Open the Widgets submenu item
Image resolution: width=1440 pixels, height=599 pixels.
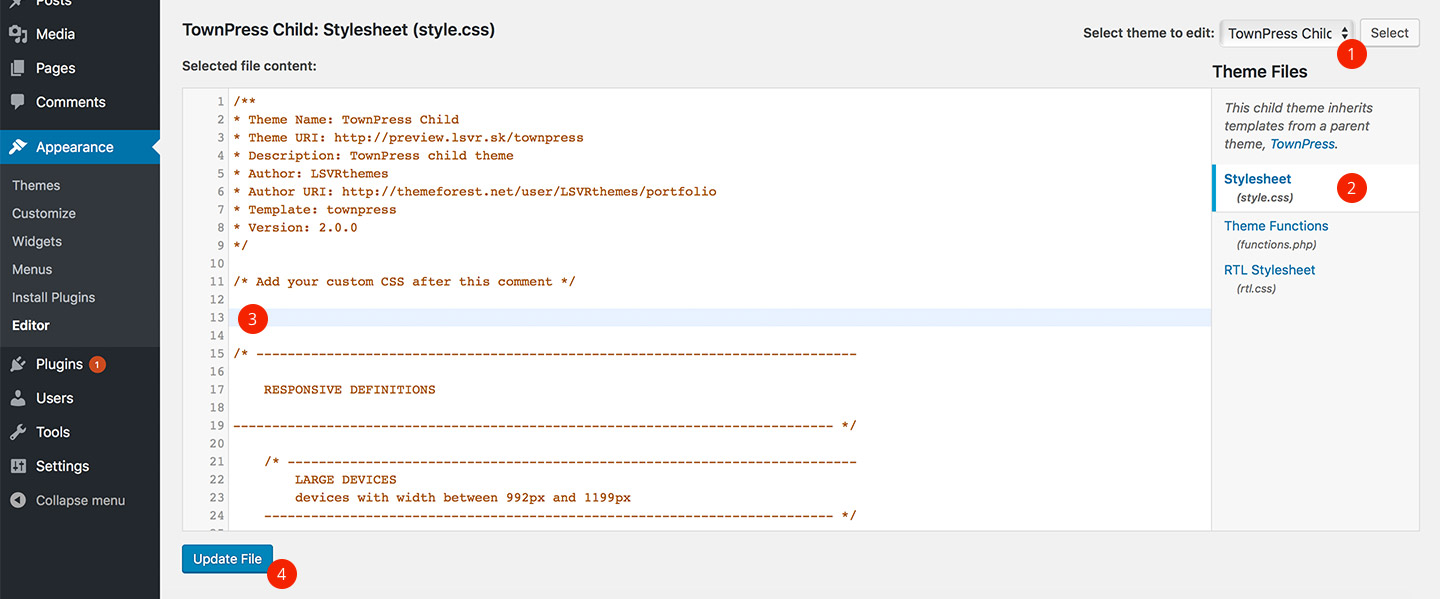(37, 241)
